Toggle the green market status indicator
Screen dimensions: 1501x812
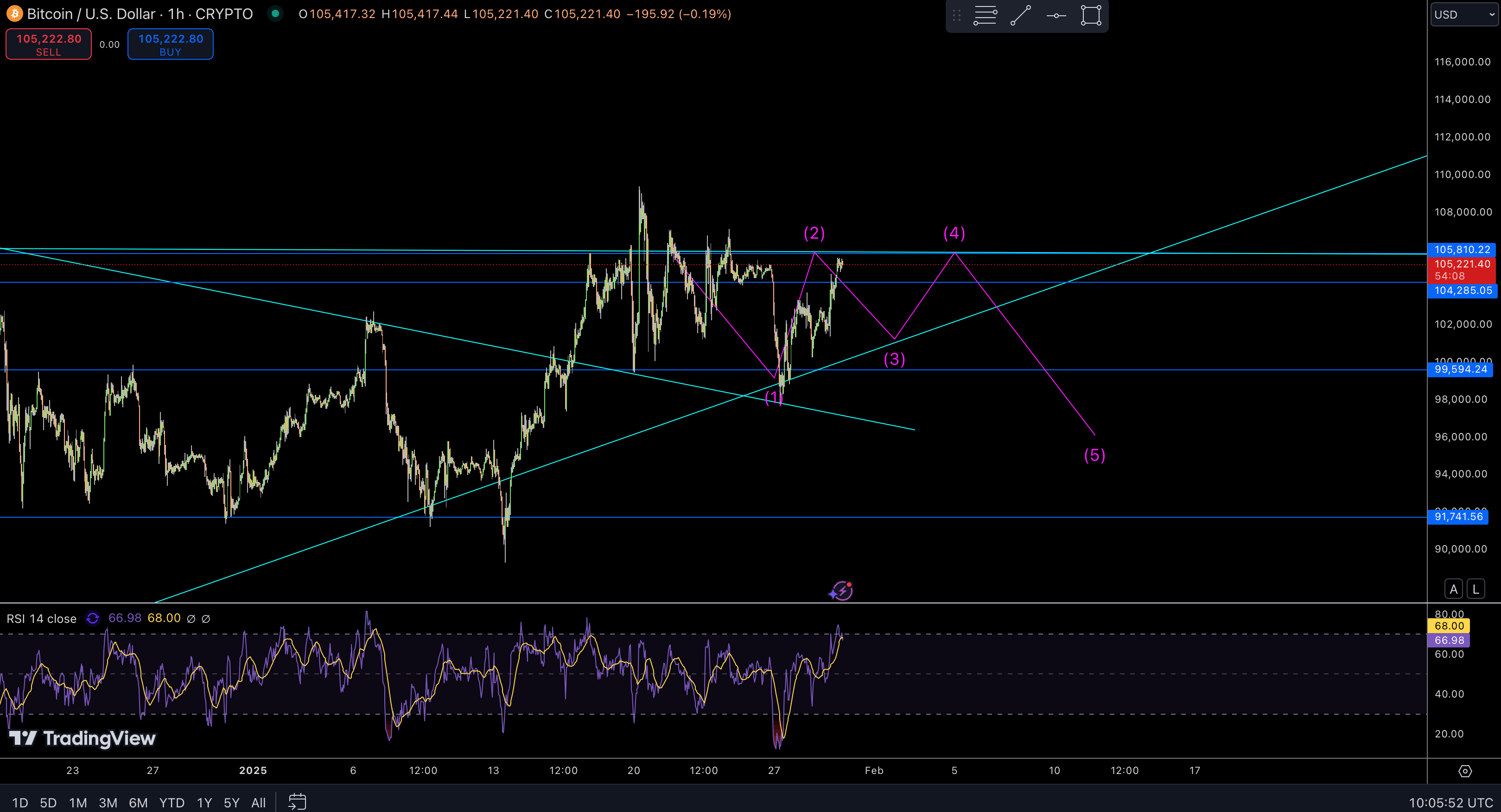point(275,13)
